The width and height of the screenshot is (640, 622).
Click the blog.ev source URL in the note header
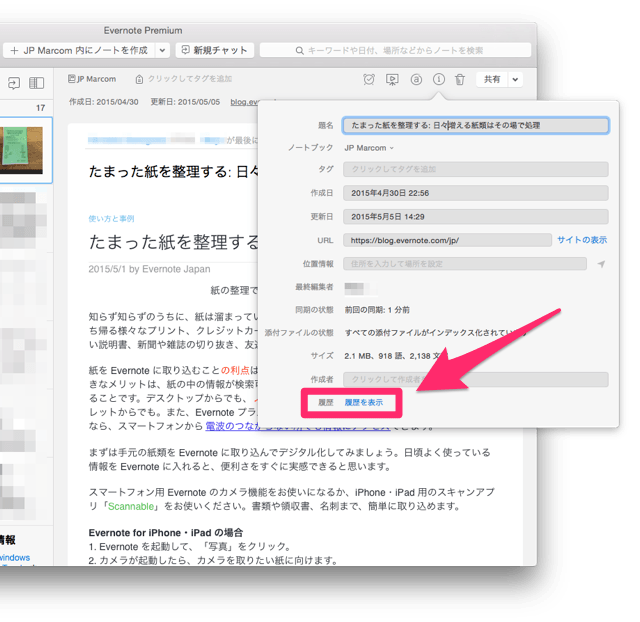click(x=244, y=102)
